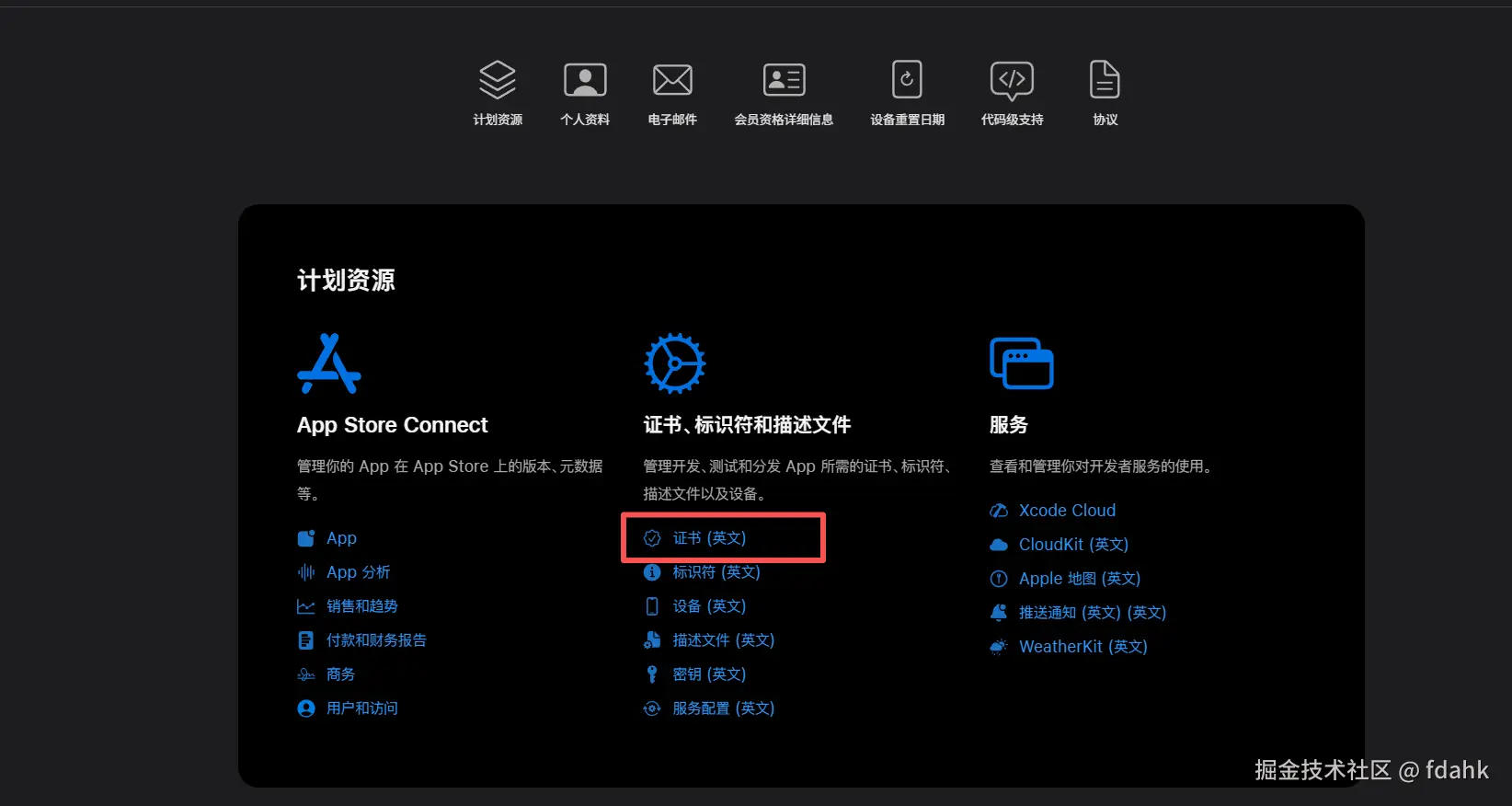Screen dimensions: 1512x806
Task: Click the waveform icon beside App 分析
Action: 306,572
